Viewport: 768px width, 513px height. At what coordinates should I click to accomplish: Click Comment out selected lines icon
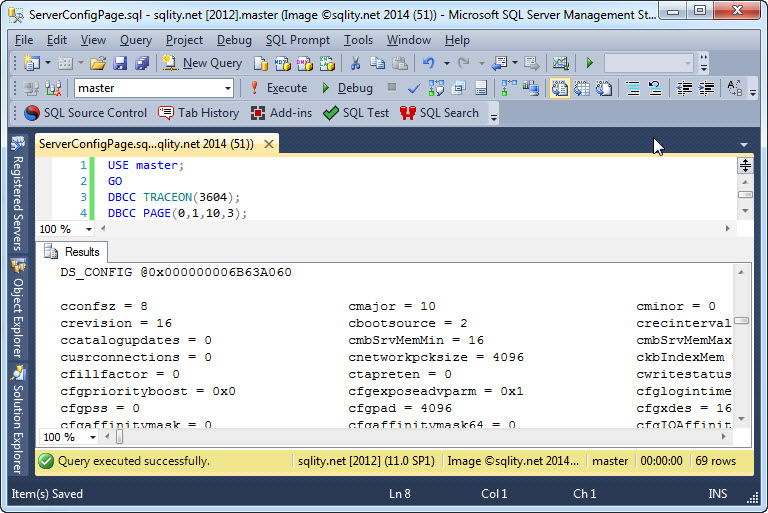(x=633, y=88)
